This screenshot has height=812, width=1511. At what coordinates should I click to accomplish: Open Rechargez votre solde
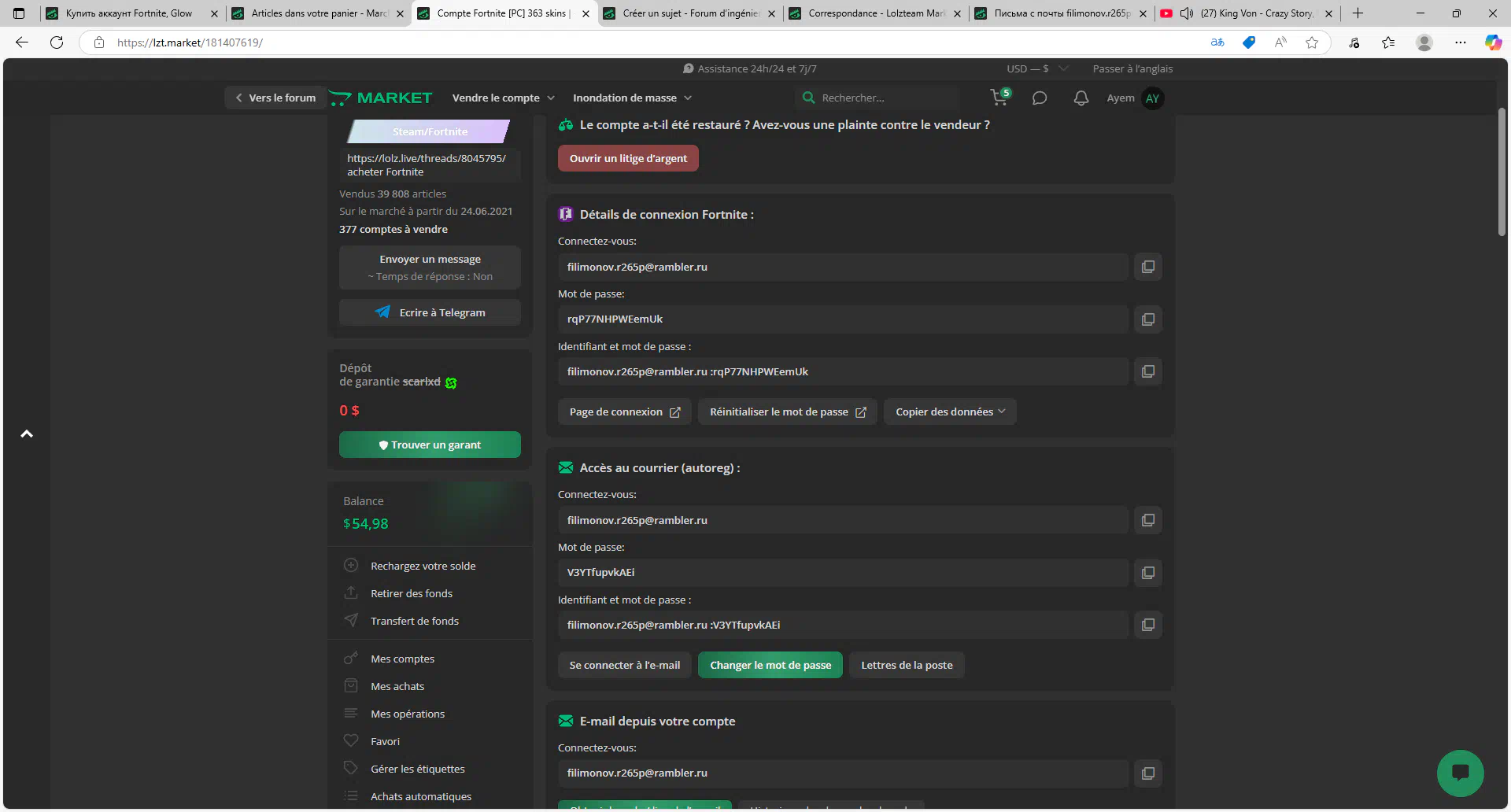tap(423, 566)
